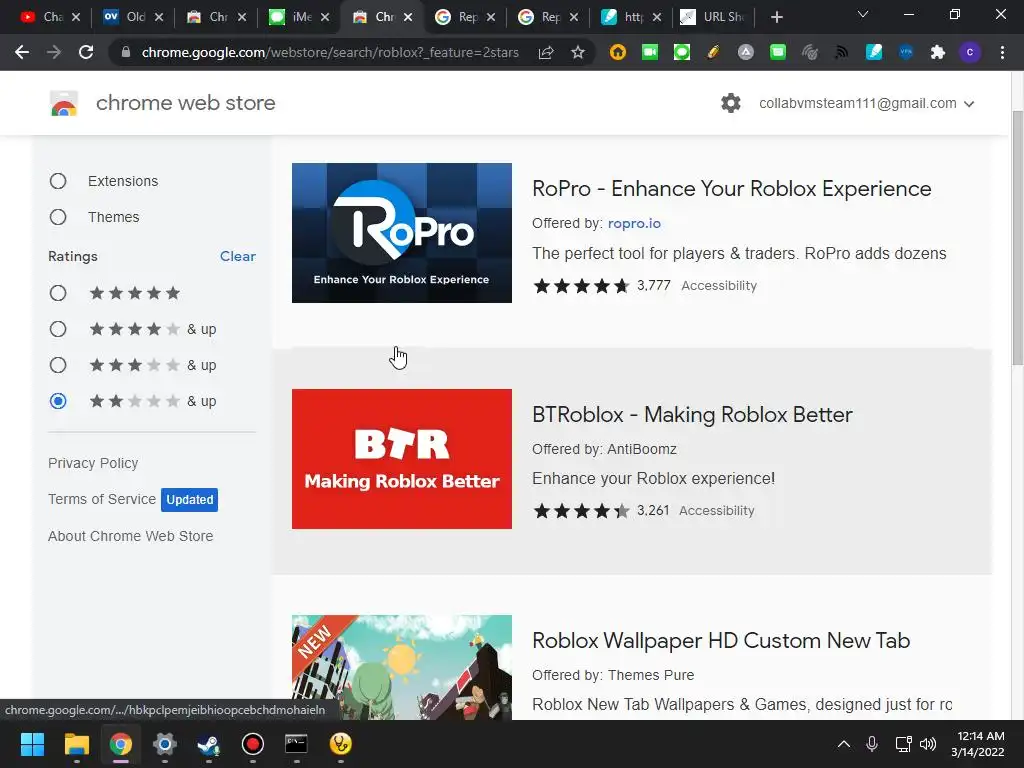Open BTRoblox - Making Roblox Better title
Image resolution: width=1024 pixels, height=768 pixels.
(692, 415)
